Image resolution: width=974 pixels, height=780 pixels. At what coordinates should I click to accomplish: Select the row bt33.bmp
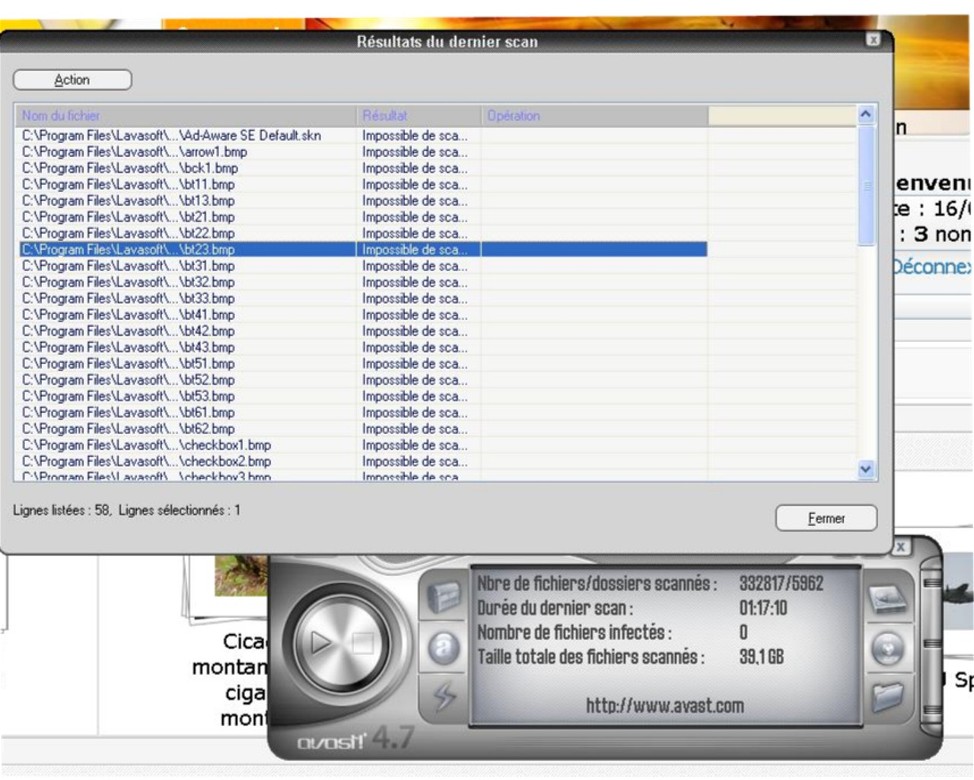point(363,299)
